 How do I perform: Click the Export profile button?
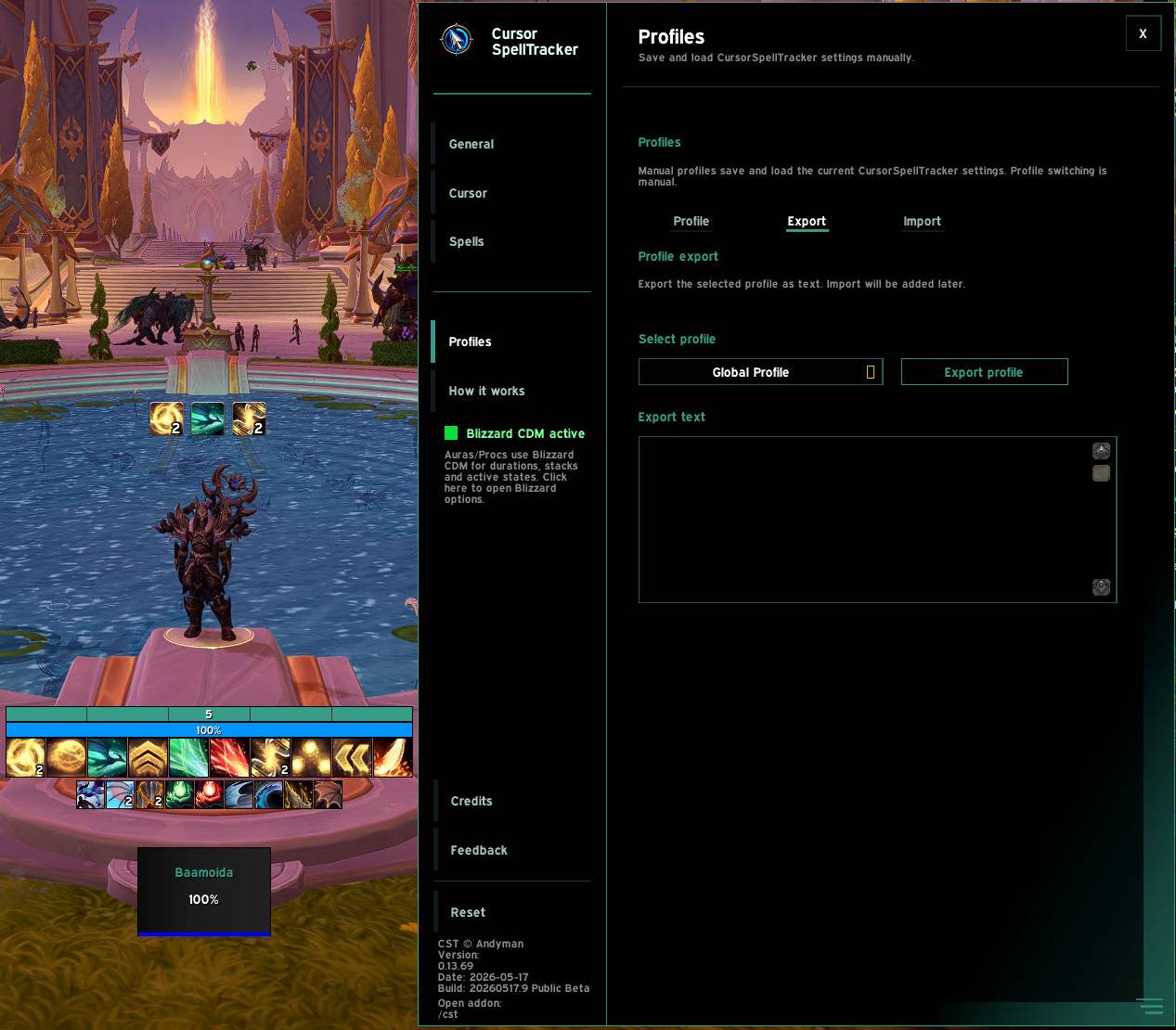pos(984,372)
